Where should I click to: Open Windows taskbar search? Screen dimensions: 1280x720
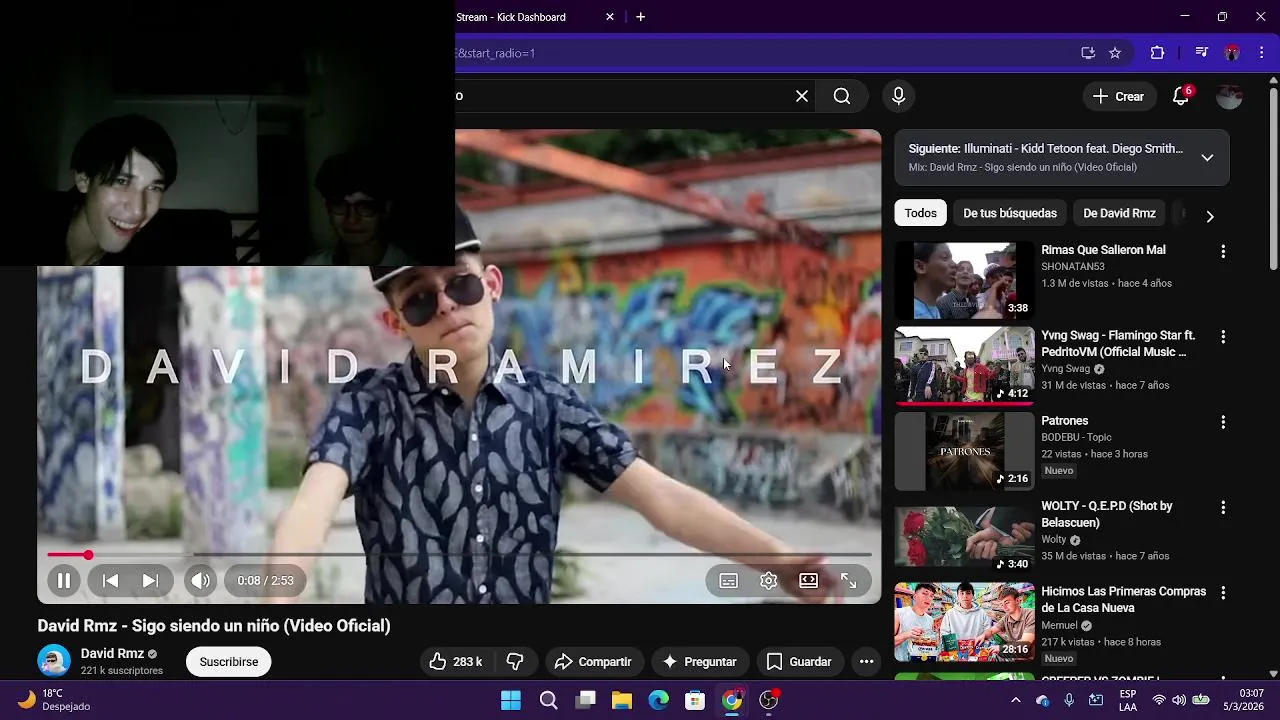tap(548, 700)
